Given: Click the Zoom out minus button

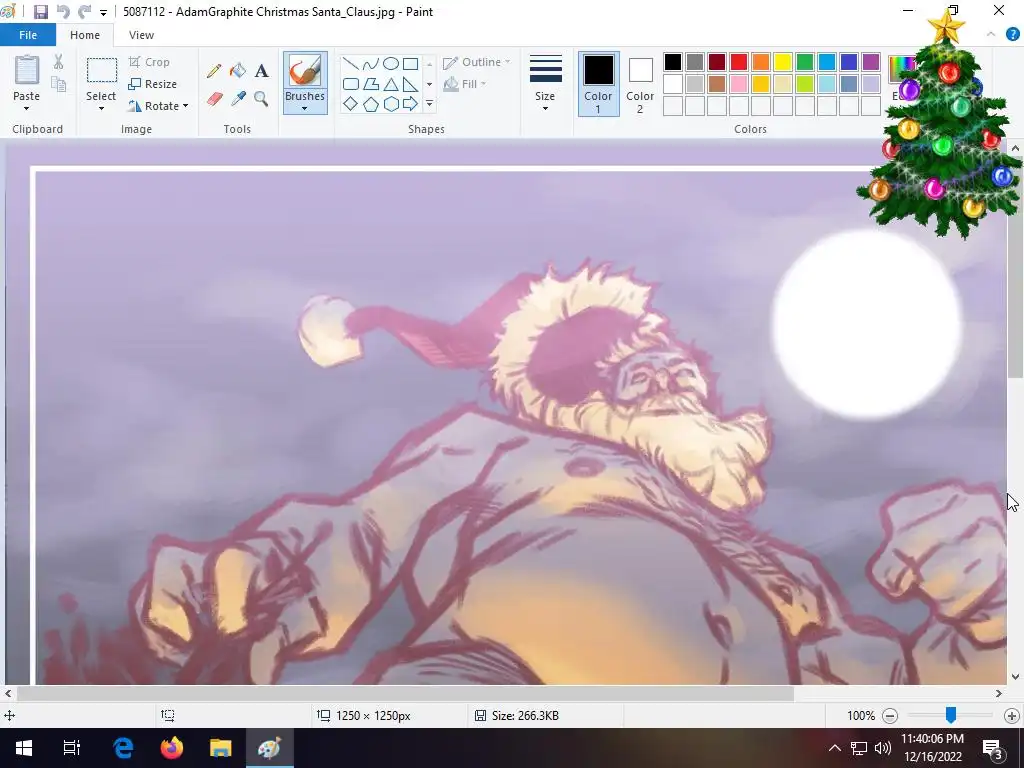Looking at the screenshot, I should [889, 716].
